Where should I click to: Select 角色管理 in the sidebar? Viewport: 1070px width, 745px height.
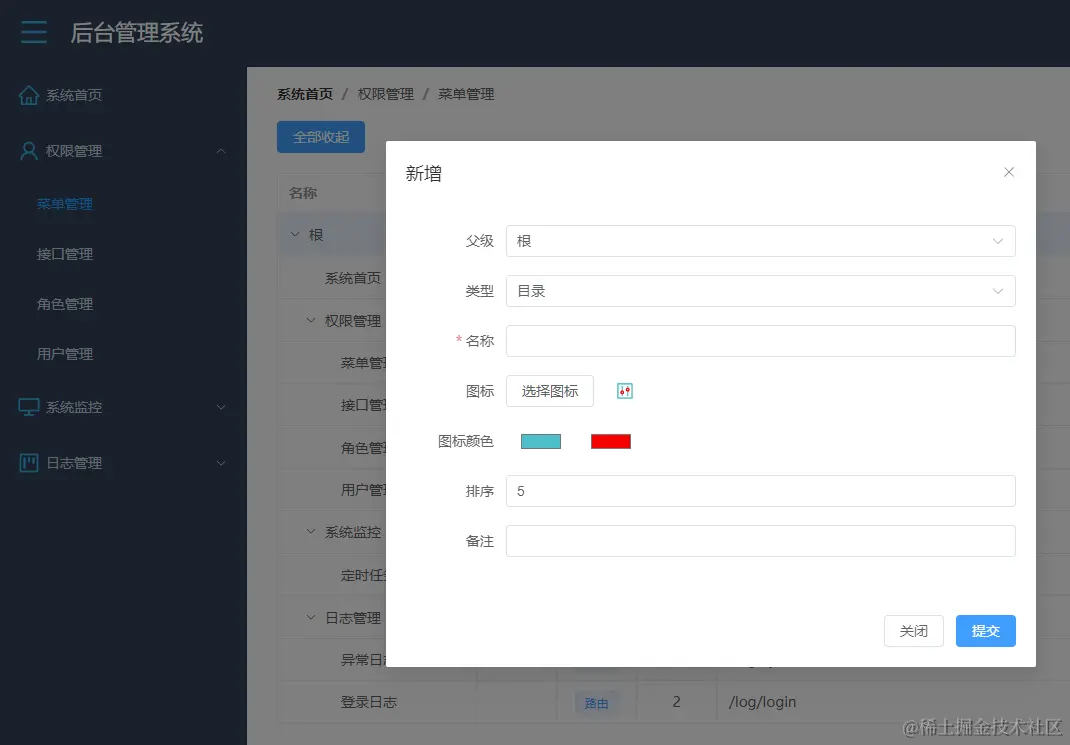coord(65,304)
